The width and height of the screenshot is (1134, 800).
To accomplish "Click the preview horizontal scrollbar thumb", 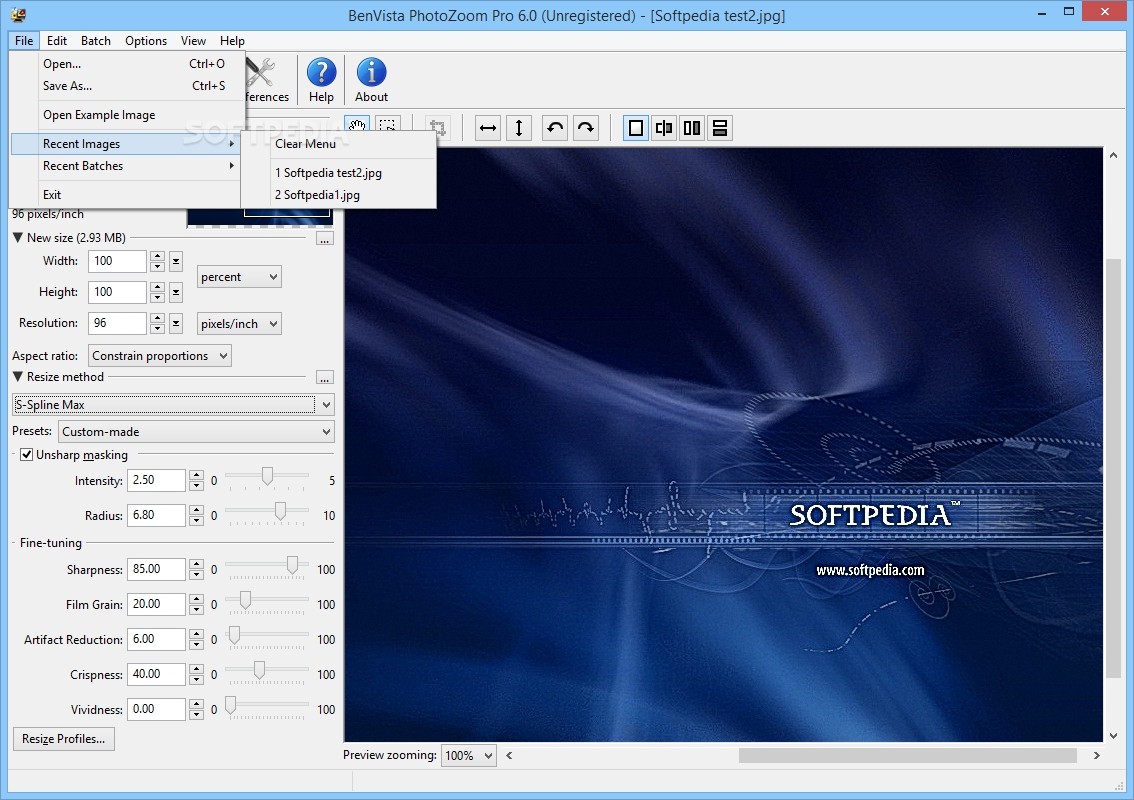I will pos(908,755).
